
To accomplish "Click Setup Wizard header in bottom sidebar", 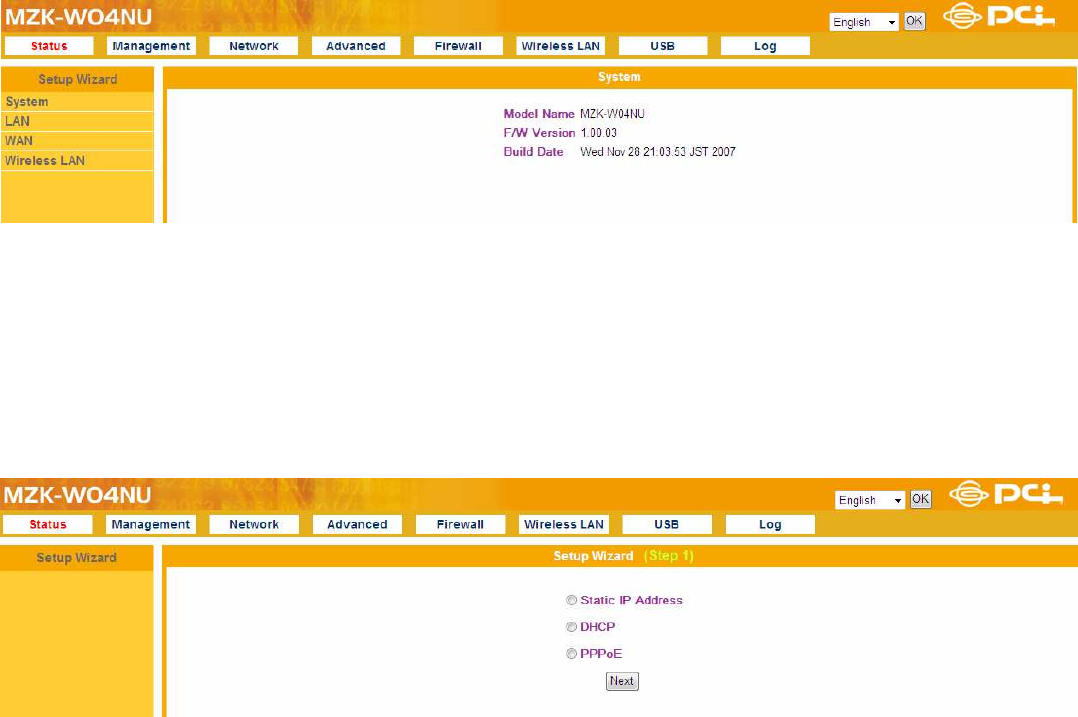I will click(x=77, y=558).
